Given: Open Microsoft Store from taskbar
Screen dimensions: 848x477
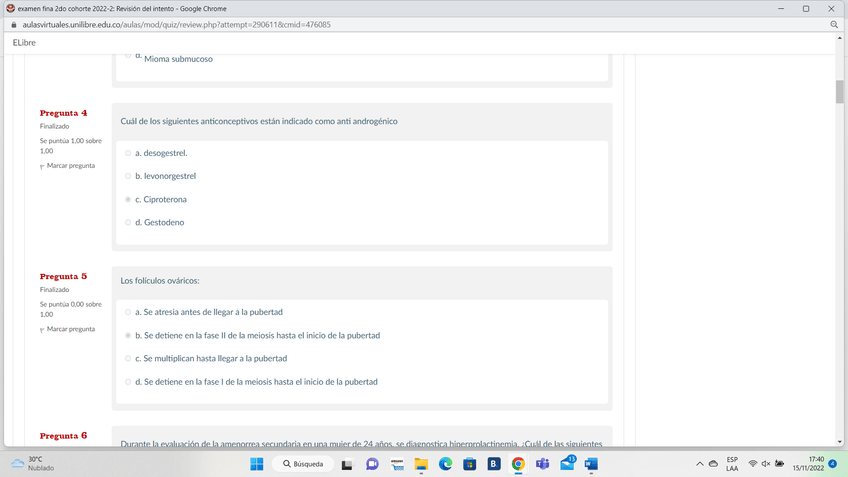Looking at the screenshot, I should tap(469, 464).
